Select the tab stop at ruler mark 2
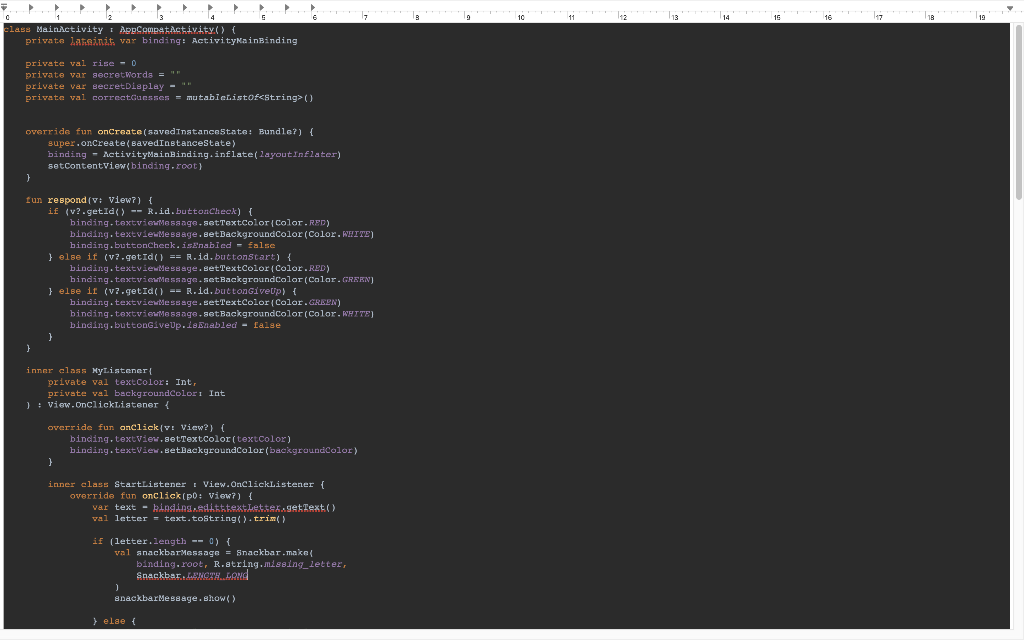 (108, 8)
